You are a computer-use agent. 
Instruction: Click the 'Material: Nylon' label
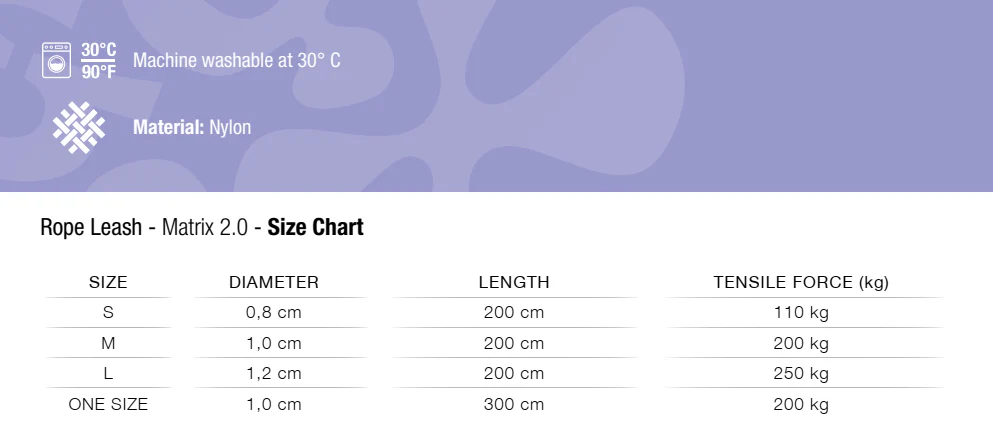point(192,128)
